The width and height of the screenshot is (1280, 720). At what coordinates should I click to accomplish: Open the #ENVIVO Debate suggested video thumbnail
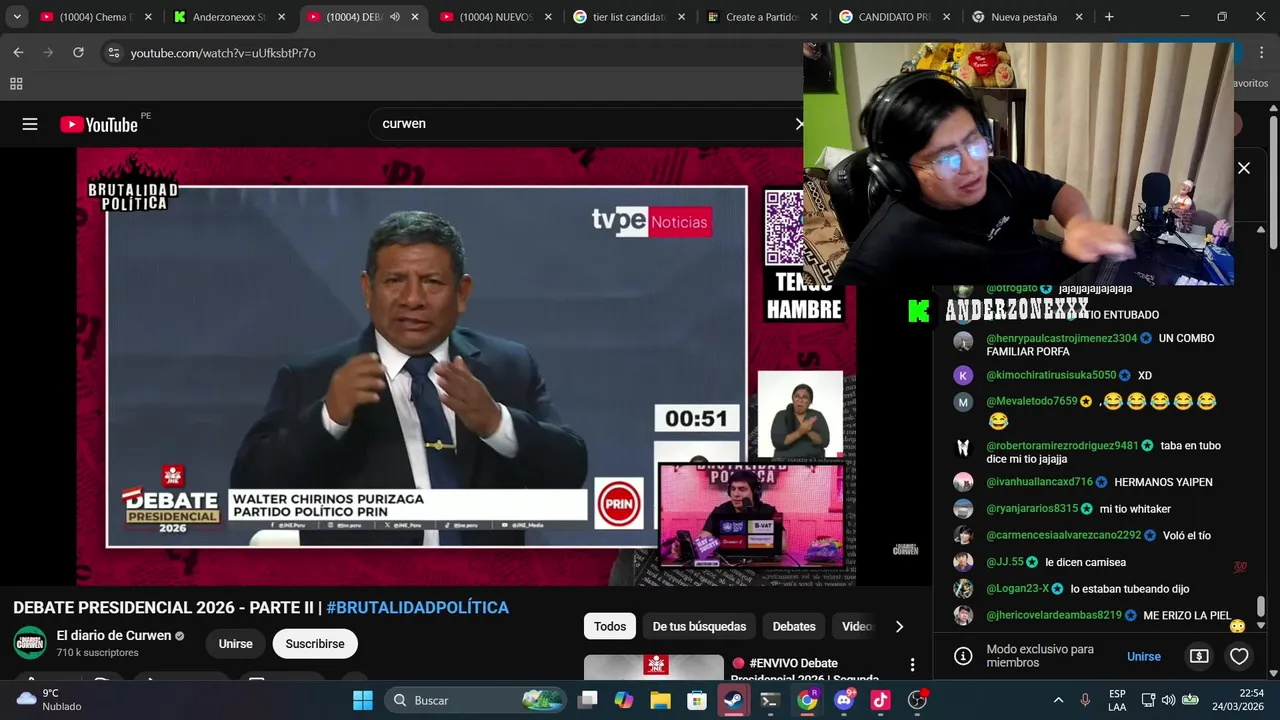pyautogui.click(x=654, y=668)
